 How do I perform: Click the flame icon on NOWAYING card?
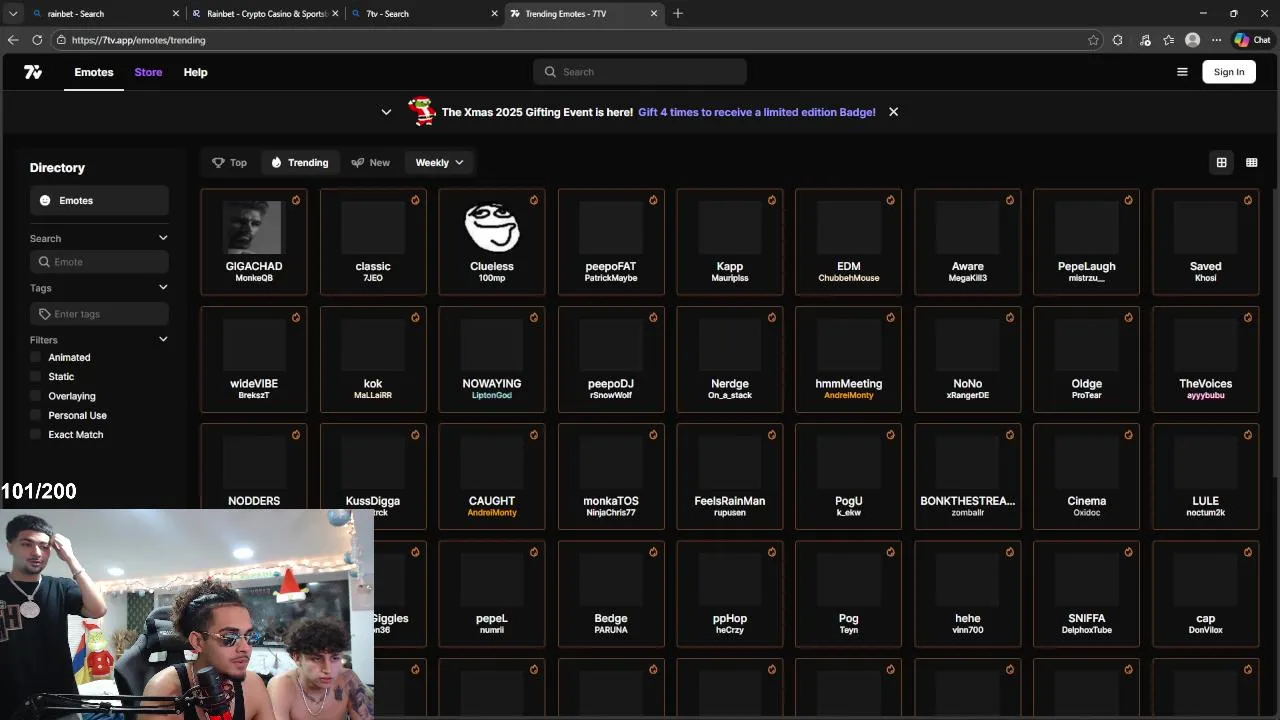click(x=534, y=317)
